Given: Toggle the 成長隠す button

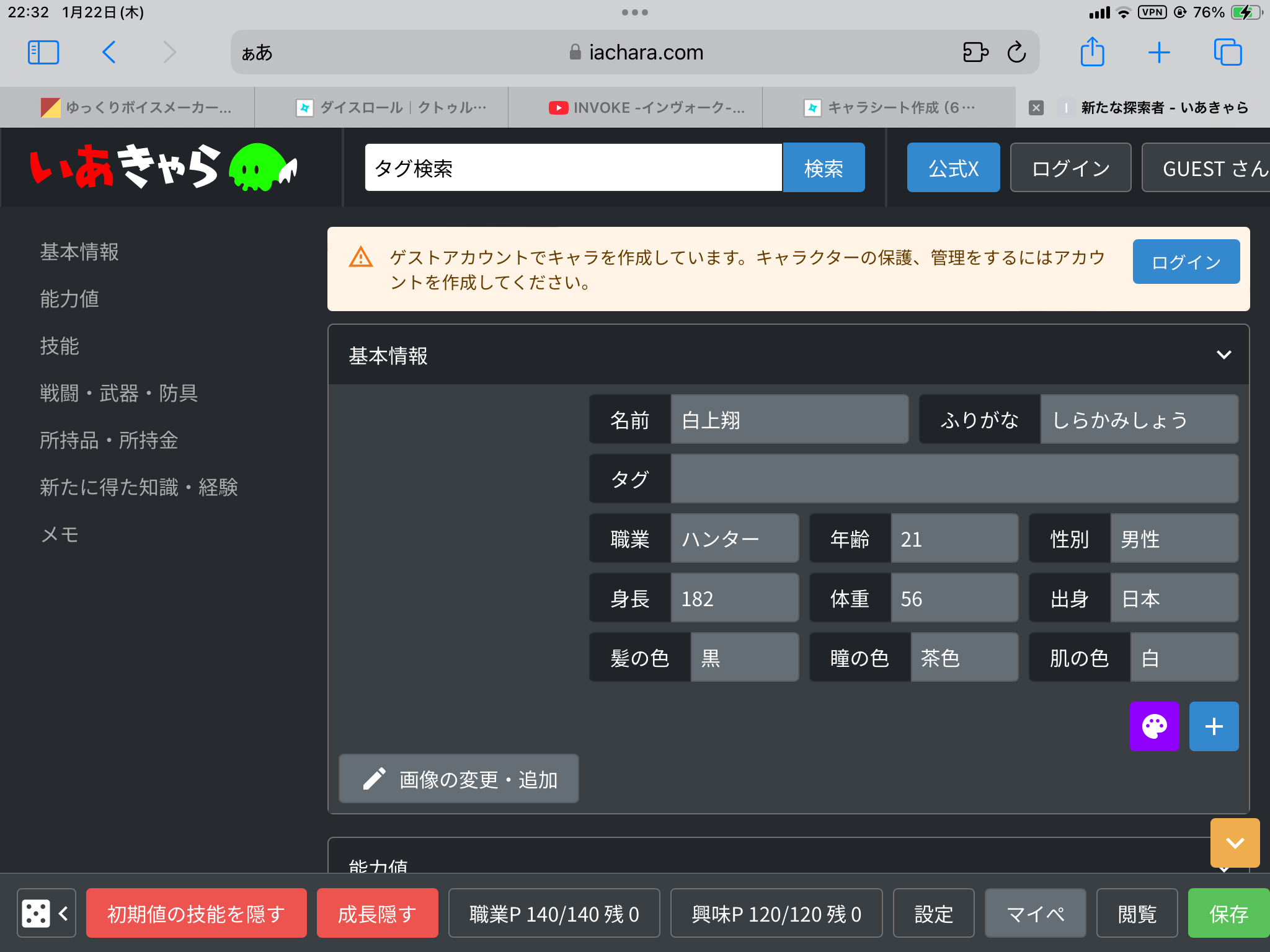Looking at the screenshot, I should pyautogui.click(x=377, y=913).
